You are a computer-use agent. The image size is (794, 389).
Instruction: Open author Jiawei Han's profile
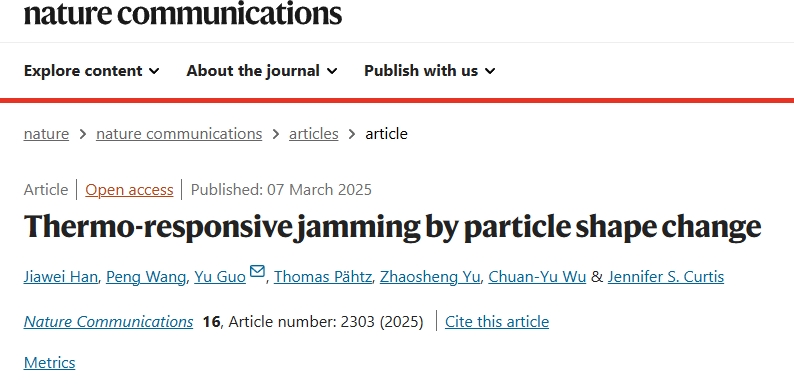(61, 277)
